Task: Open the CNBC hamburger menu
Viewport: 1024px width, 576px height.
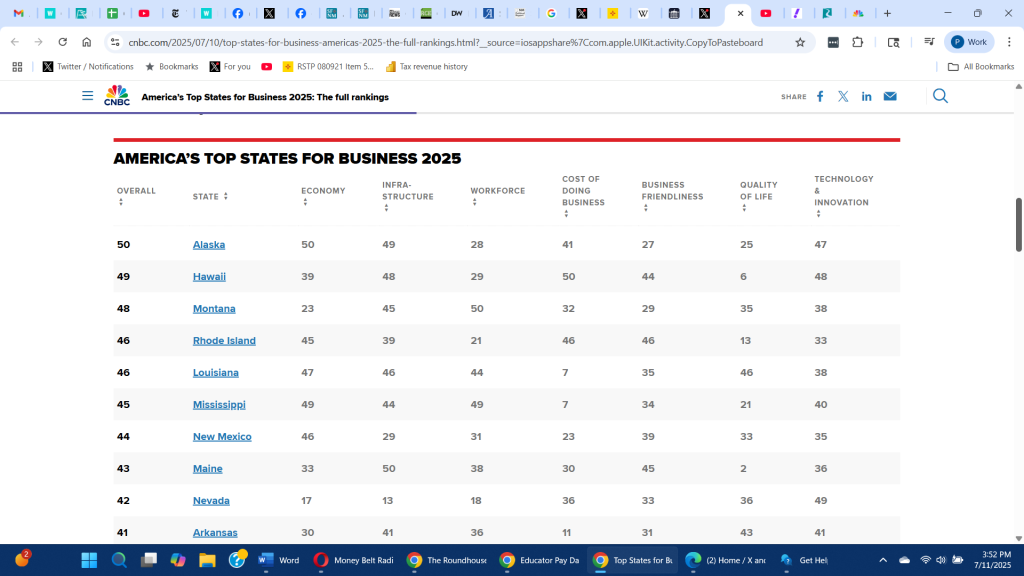Action: tap(88, 96)
